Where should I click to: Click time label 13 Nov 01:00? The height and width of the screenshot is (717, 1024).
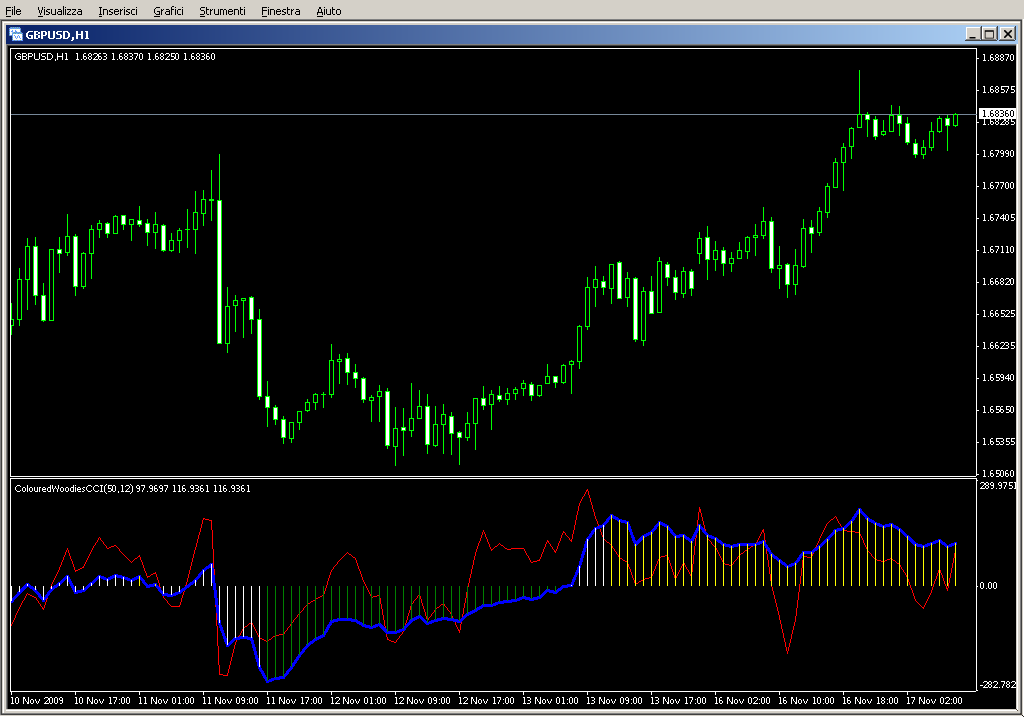click(550, 701)
